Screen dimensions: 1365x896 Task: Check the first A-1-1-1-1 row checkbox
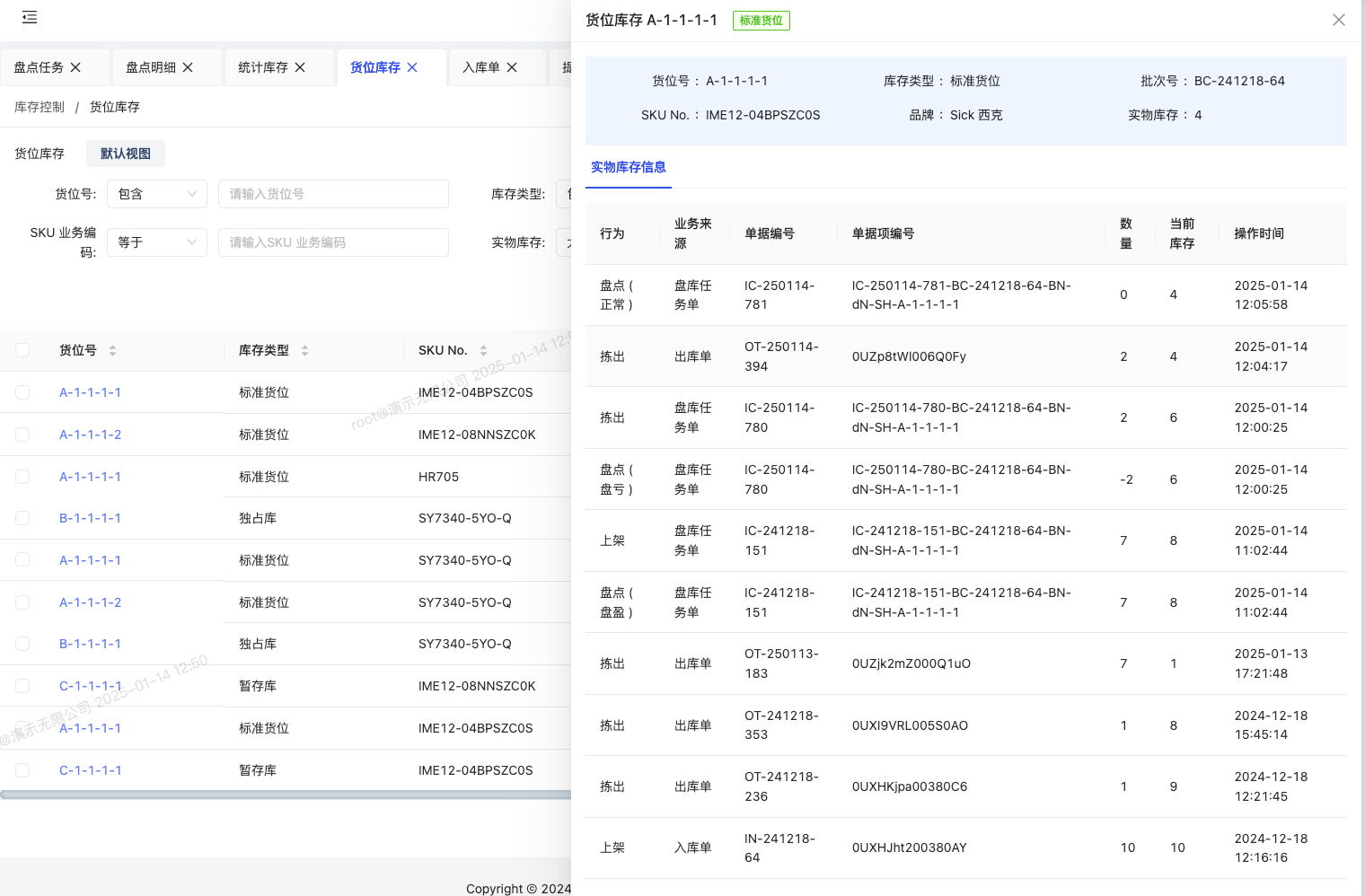[x=22, y=392]
